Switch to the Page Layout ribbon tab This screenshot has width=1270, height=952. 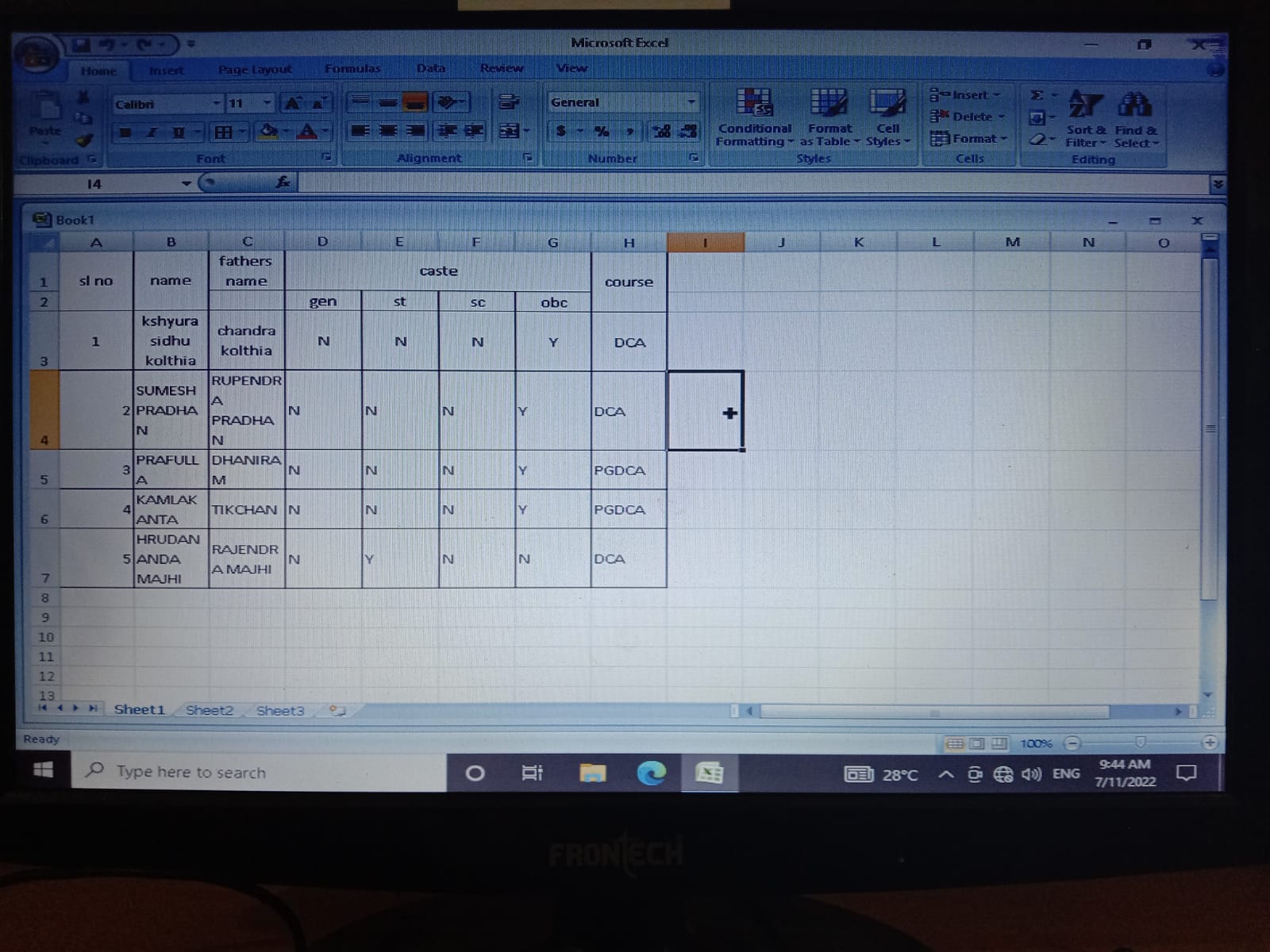click(255, 70)
